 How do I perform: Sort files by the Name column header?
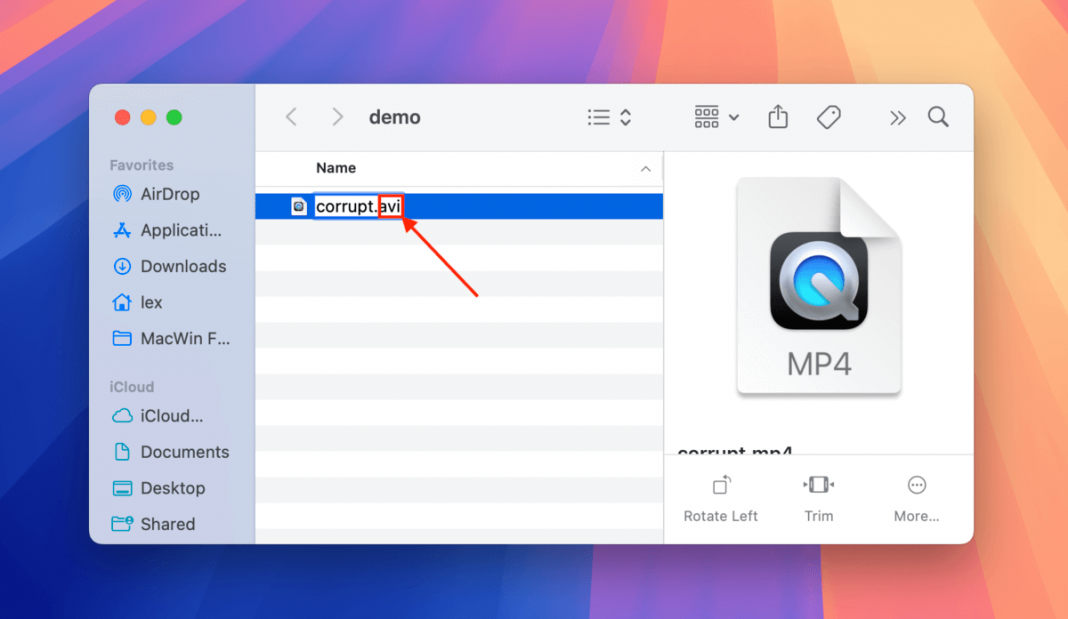click(336, 168)
